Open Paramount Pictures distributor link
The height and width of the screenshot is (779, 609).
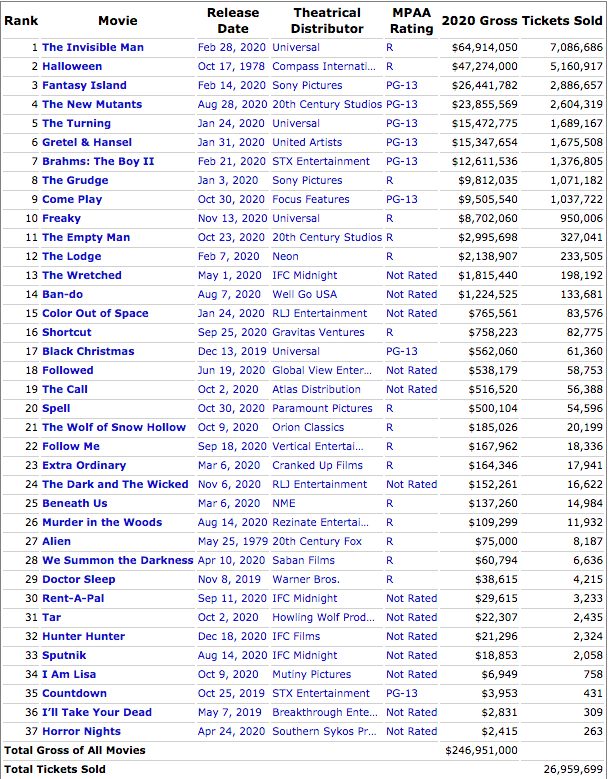pyautogui.click(x=322, y=408)
